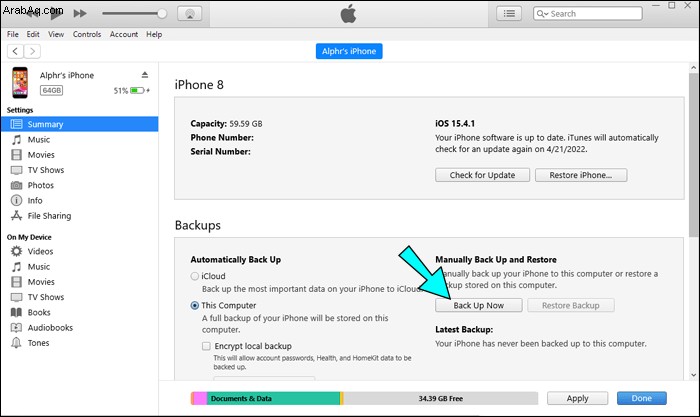Expand the search options magnifier dropdown
The height and width of the screenshot is (417, 700).
542,14
